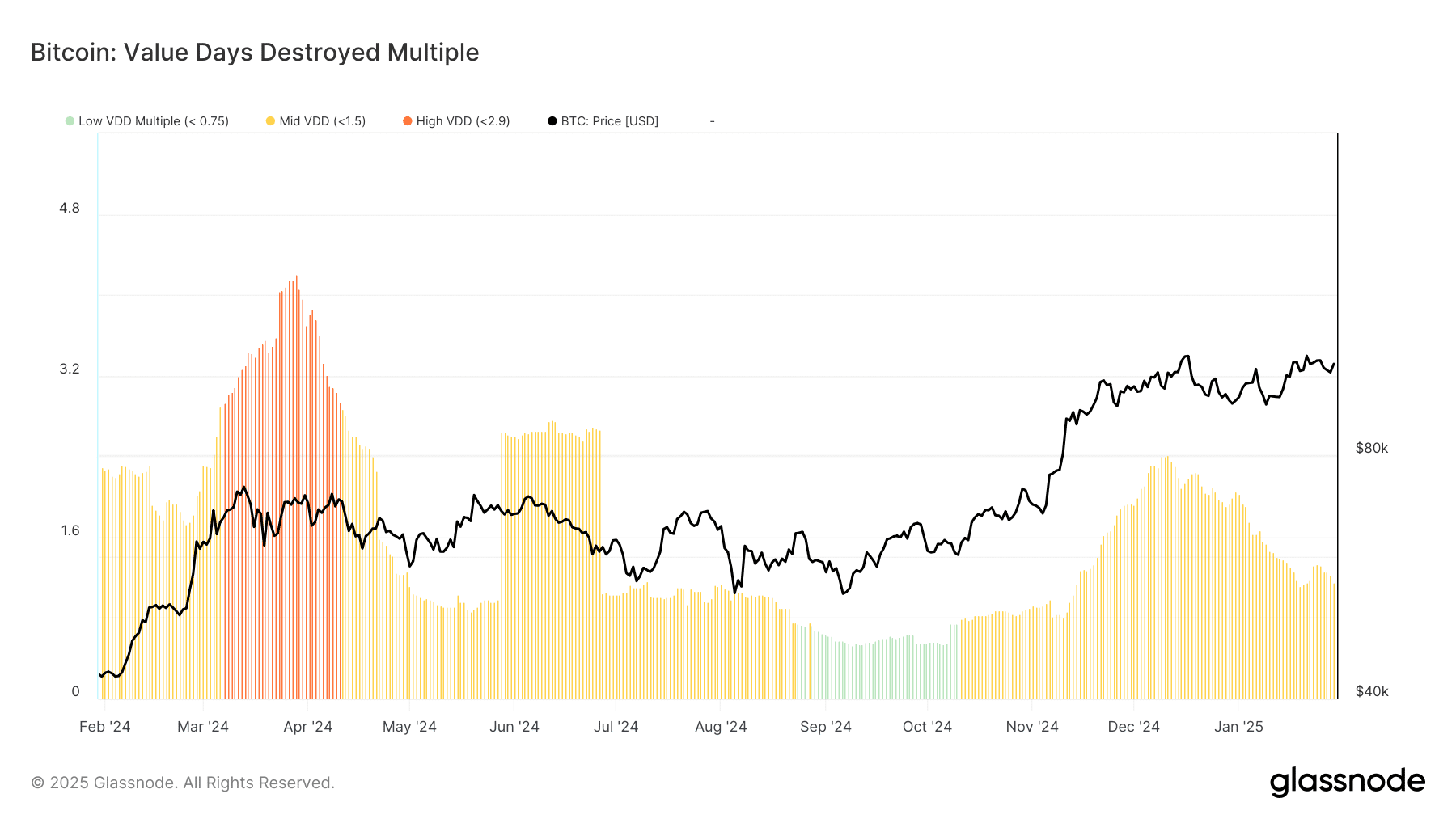Click the chart title Bitcoin: Value Days Destroyed Multiple
1456x819 pixels.
coord(255,53)
